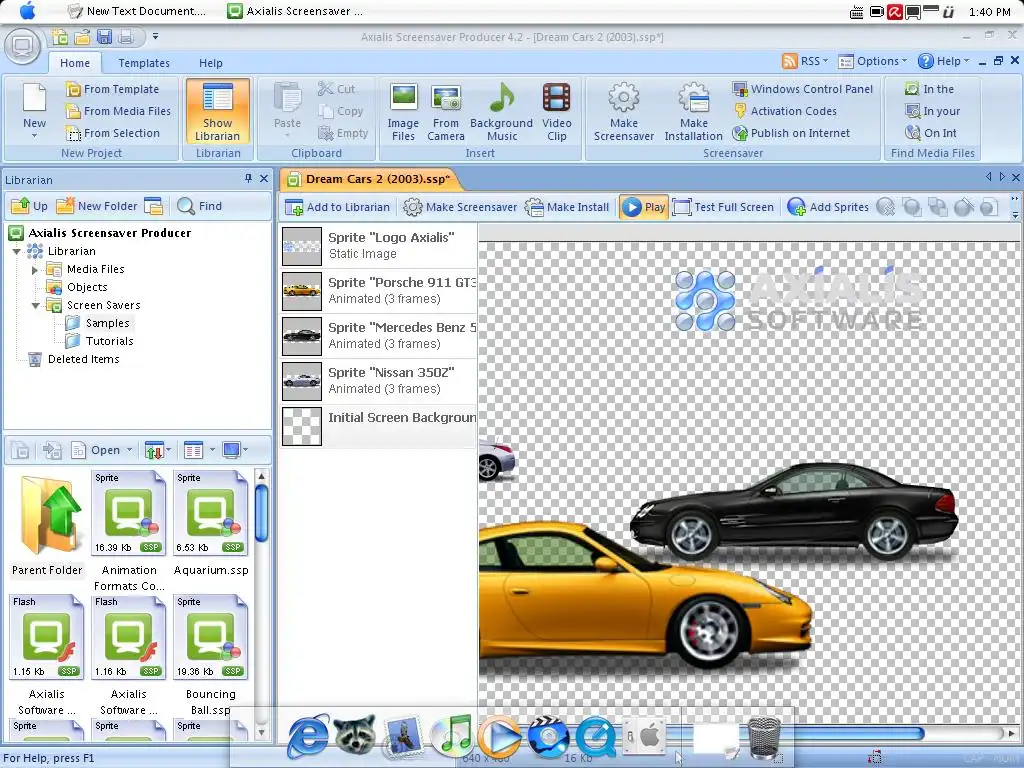Create a New Folder in Librarian

coord(97,206)
